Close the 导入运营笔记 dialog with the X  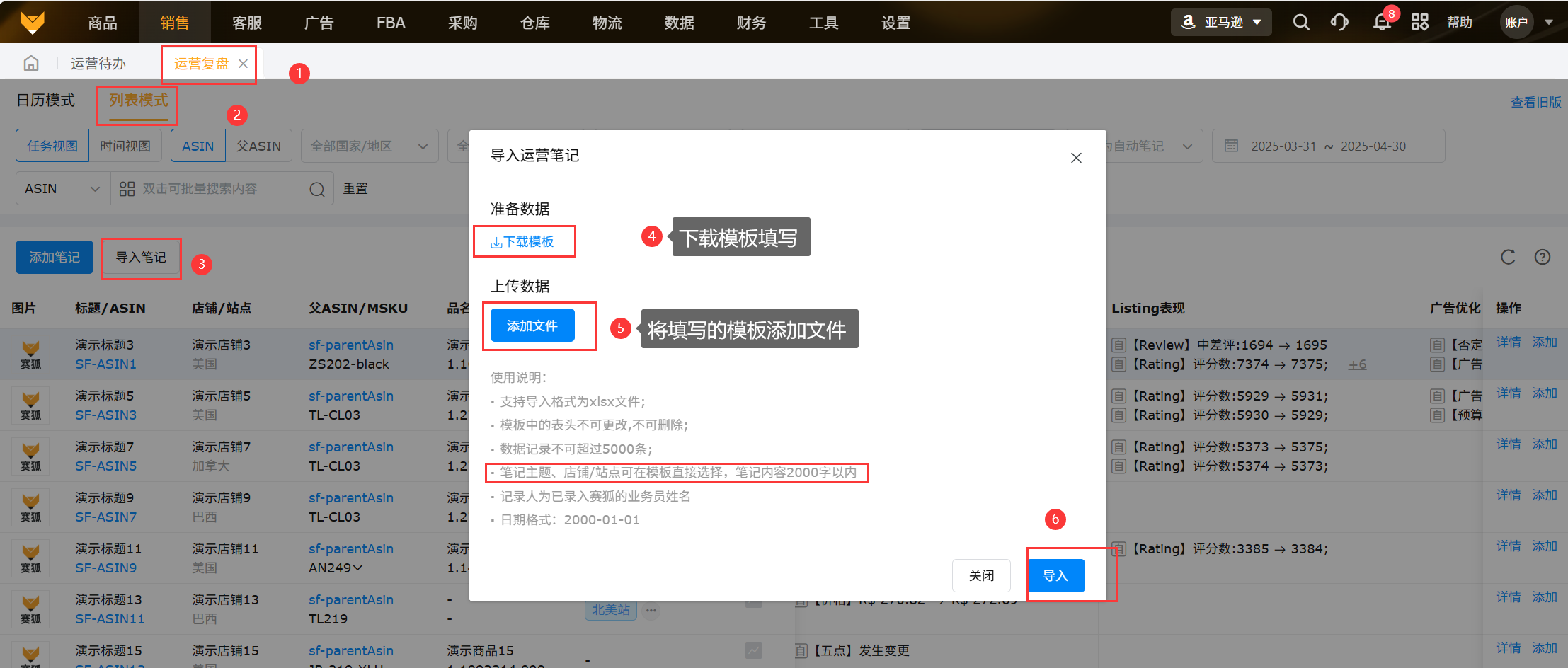point(1076,158)
